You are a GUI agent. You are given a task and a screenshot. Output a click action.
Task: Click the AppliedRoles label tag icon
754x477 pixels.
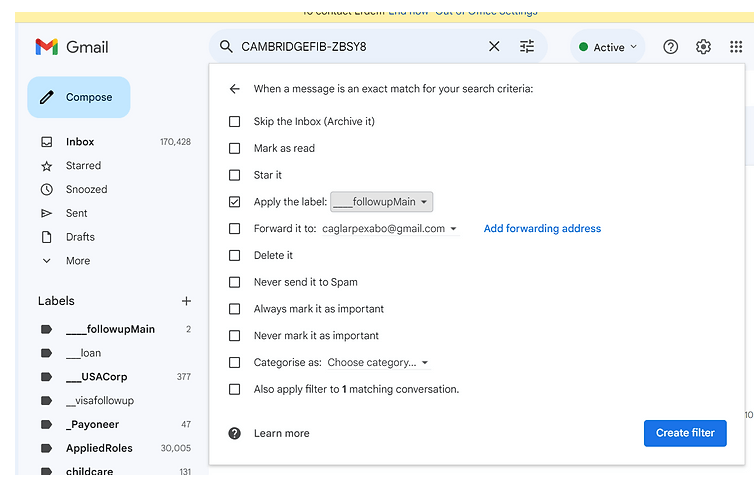[46, 448]
